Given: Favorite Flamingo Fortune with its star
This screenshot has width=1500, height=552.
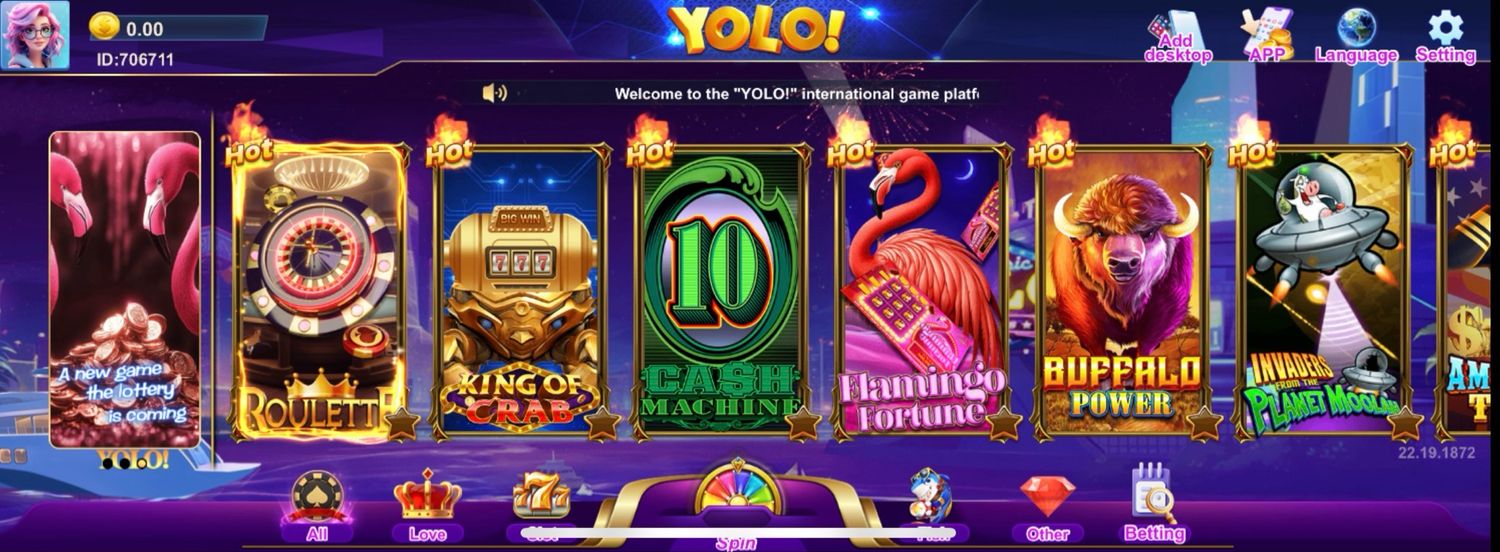Looking at the screenshot, I should tap(1003, 424).
